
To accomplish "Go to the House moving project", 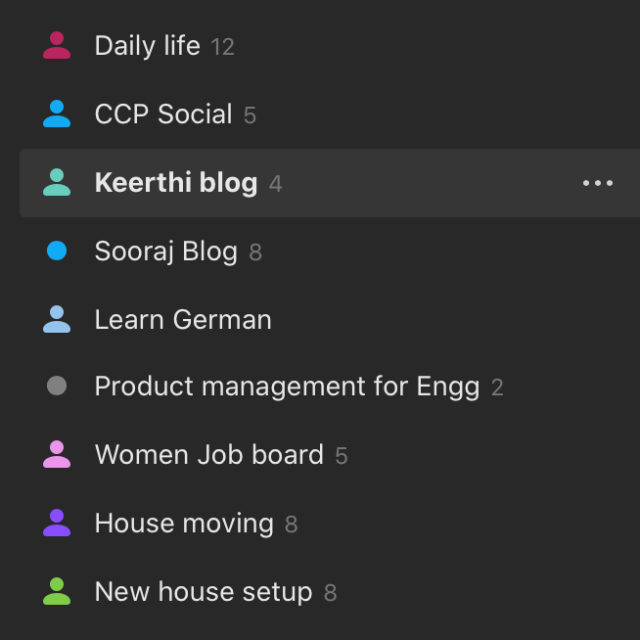I will [x=184, y=523].
